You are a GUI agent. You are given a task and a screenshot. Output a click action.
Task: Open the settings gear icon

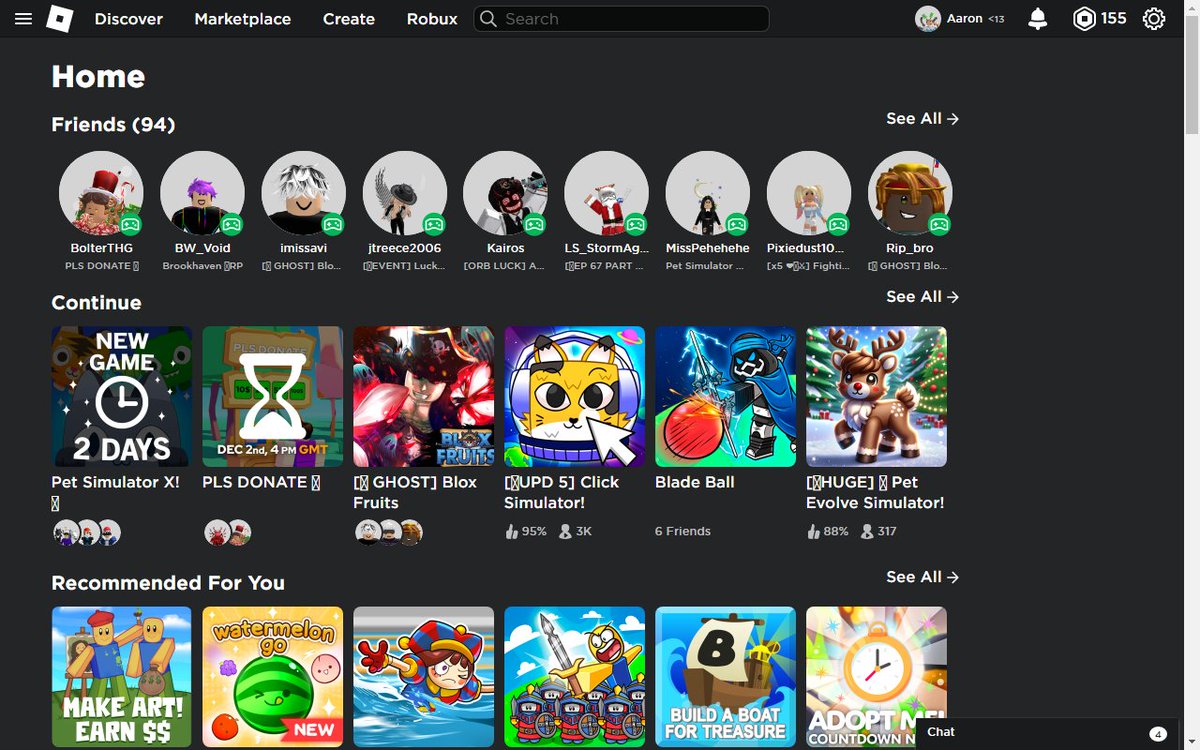tap(1154, 19)
